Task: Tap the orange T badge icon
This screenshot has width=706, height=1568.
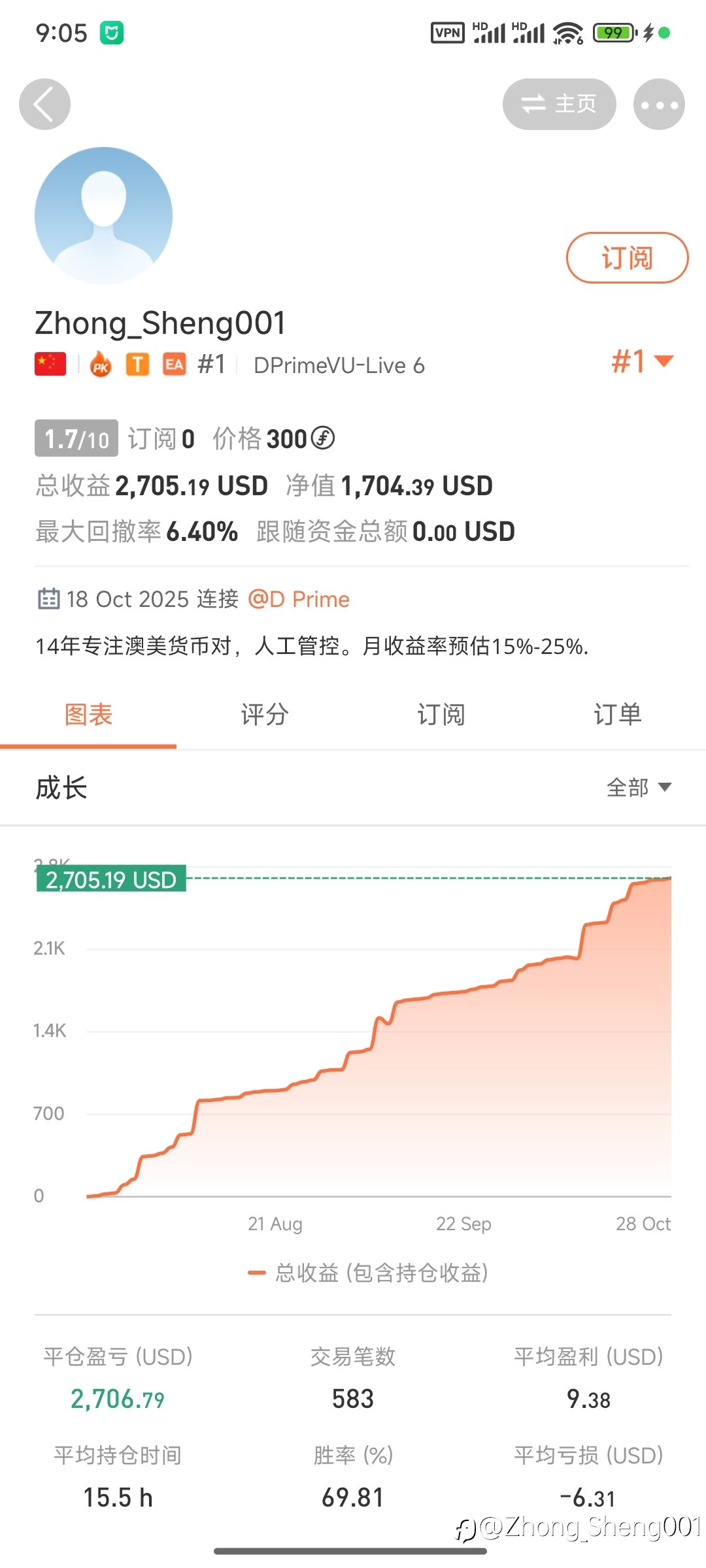Action: (137, 365)
